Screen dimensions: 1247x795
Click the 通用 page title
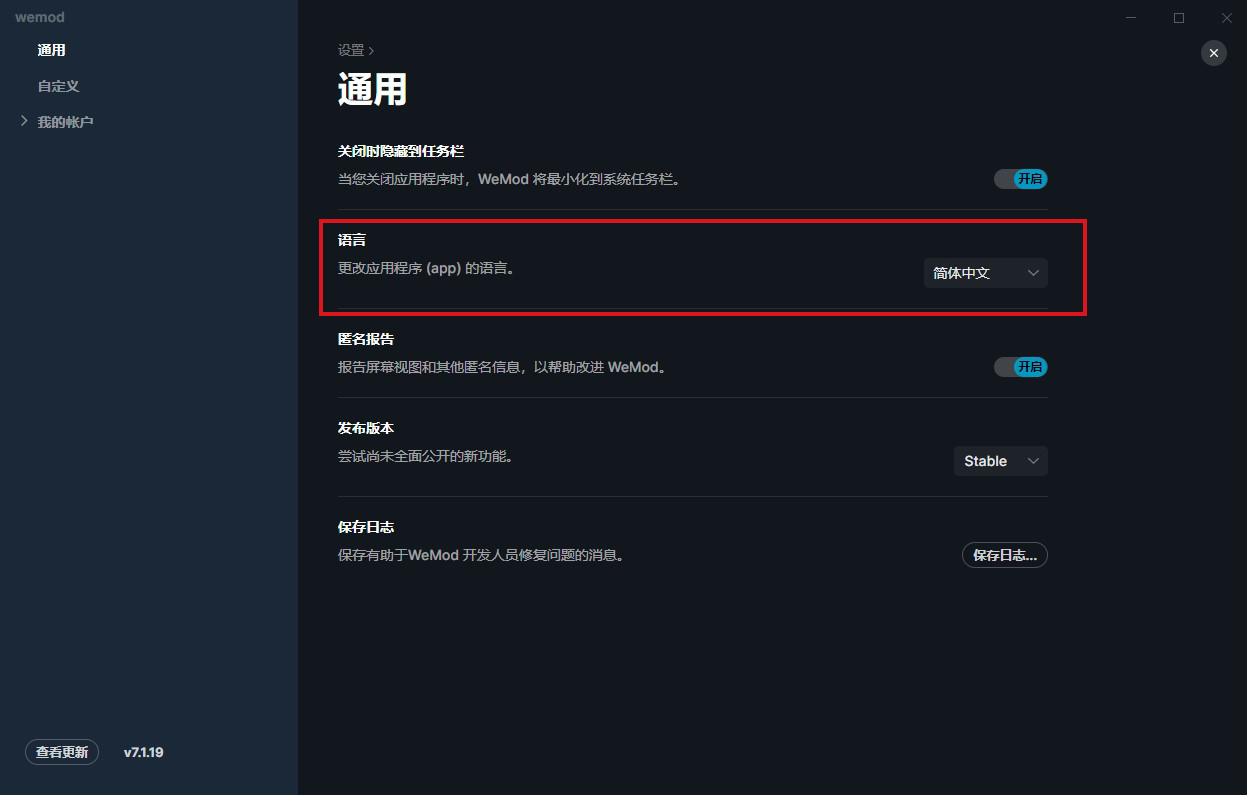(x=372, y=89)
